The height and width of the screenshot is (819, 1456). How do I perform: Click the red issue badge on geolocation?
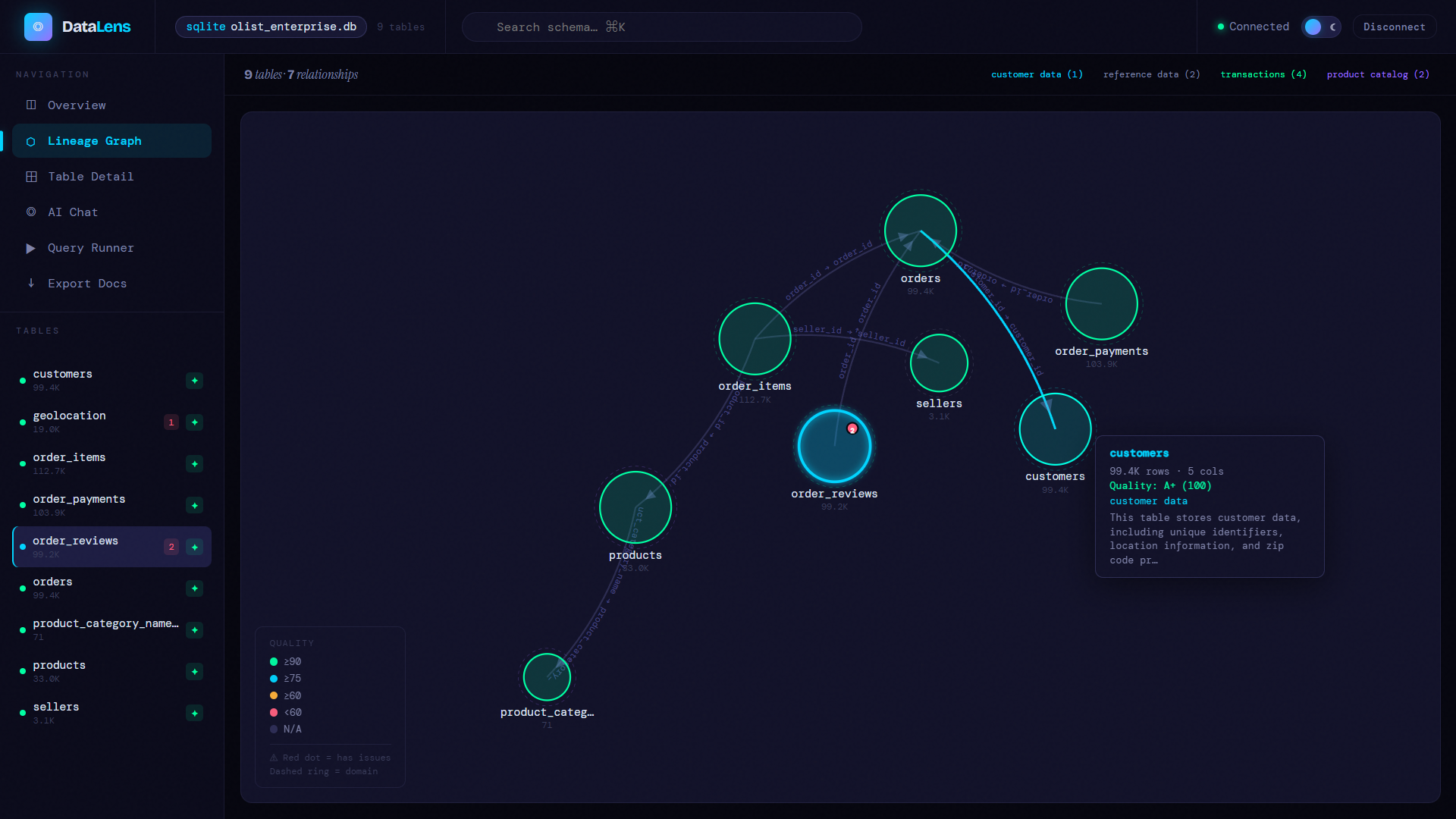171,422
